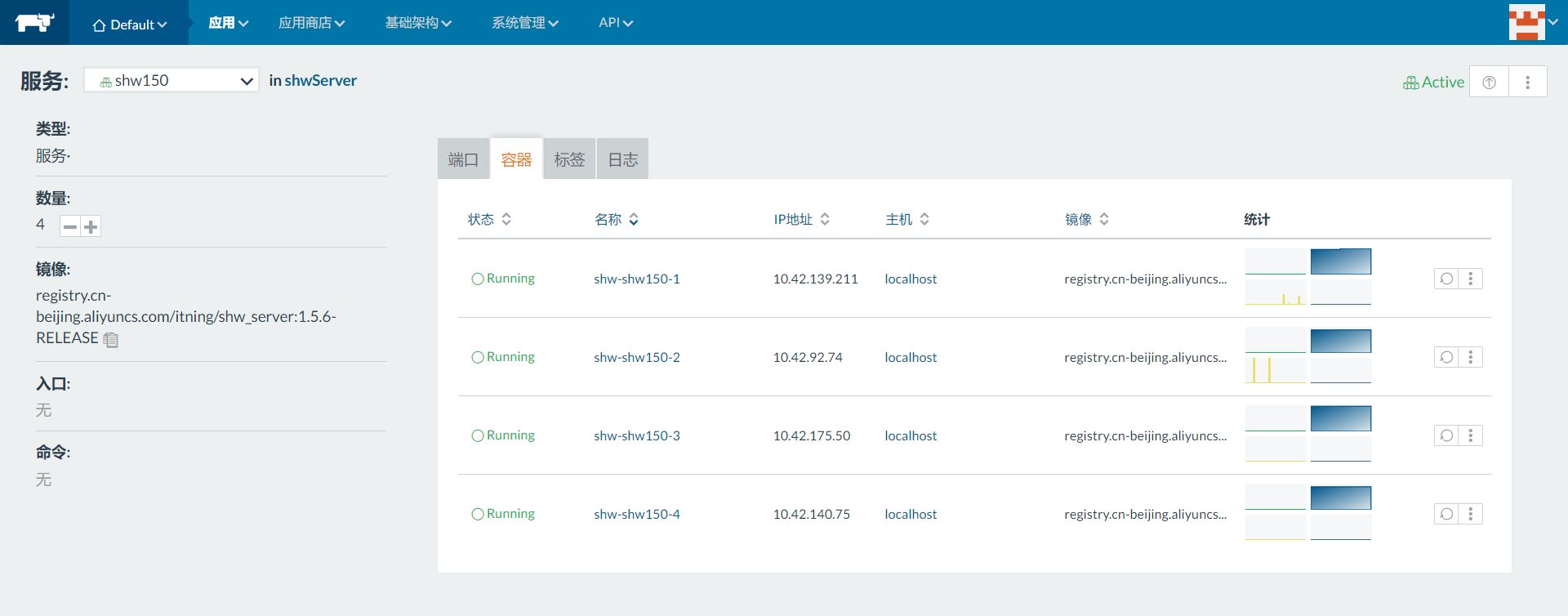Increase the service scale with plus
Viewport: 1568px width, 616px height.
(x=91, y=226)
